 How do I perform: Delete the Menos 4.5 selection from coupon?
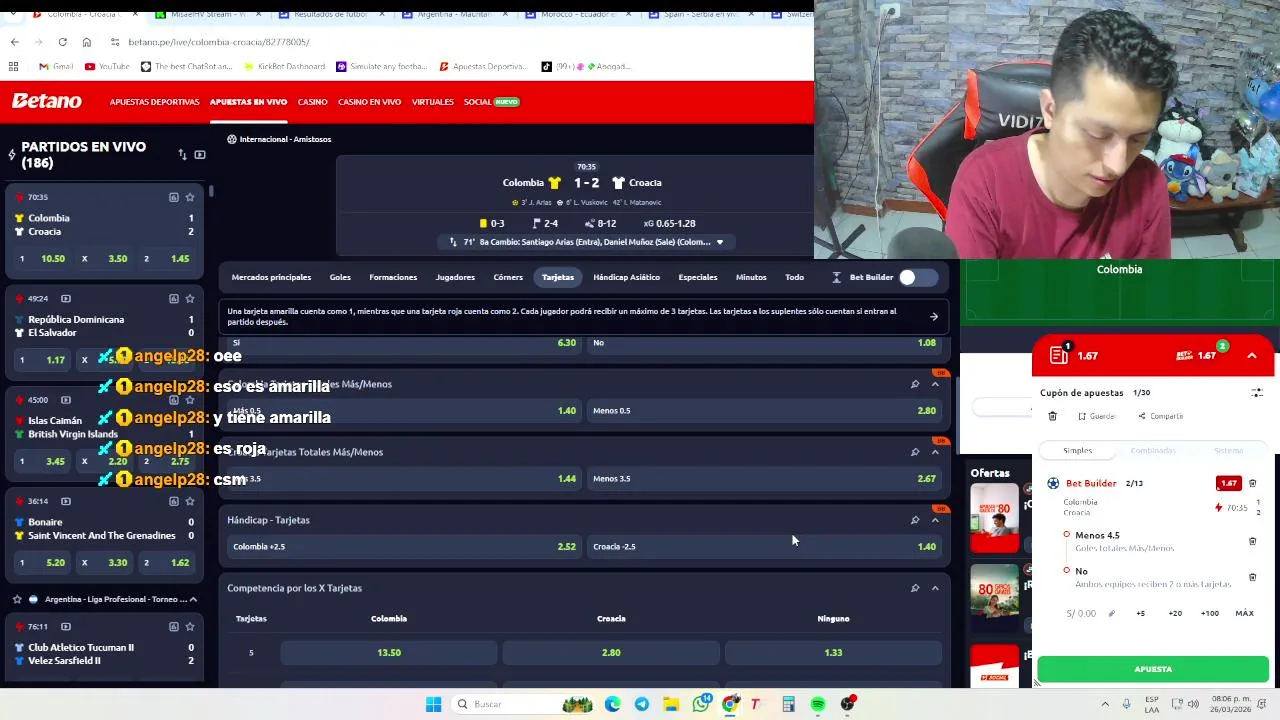tap(1252, 541)
